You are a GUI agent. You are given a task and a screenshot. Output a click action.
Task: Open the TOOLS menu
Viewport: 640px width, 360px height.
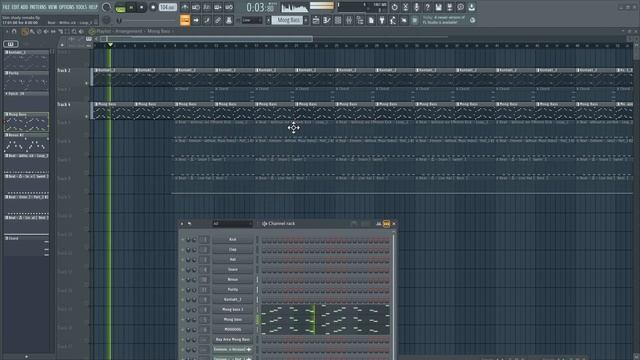click(82, 7)
